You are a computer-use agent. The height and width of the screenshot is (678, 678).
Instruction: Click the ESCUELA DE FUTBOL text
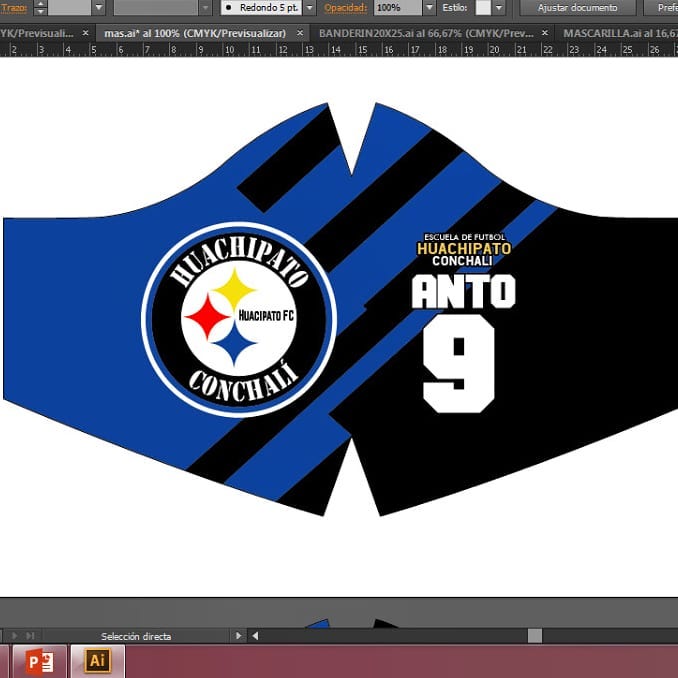click(464, 237)
